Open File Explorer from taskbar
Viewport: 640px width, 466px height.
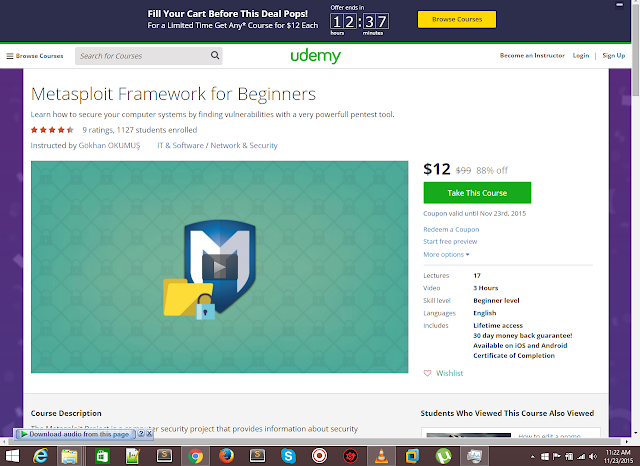69,456
